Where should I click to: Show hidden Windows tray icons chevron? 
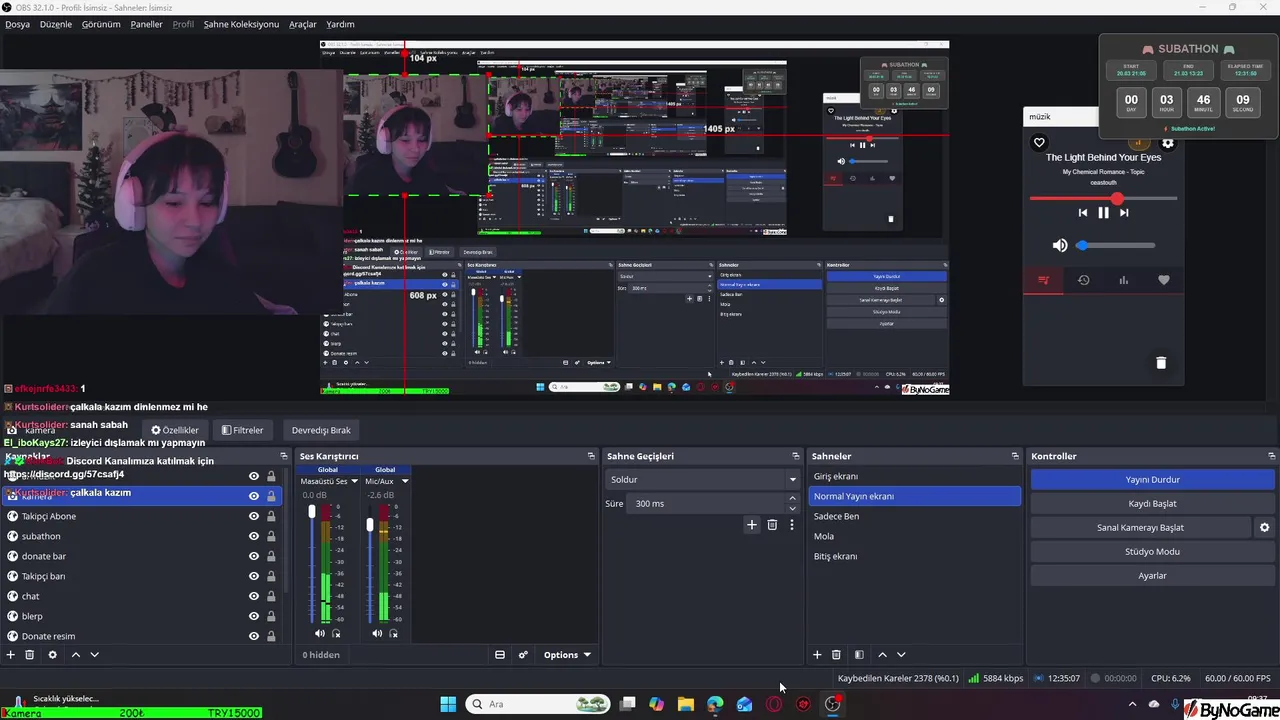point(1132,704)
